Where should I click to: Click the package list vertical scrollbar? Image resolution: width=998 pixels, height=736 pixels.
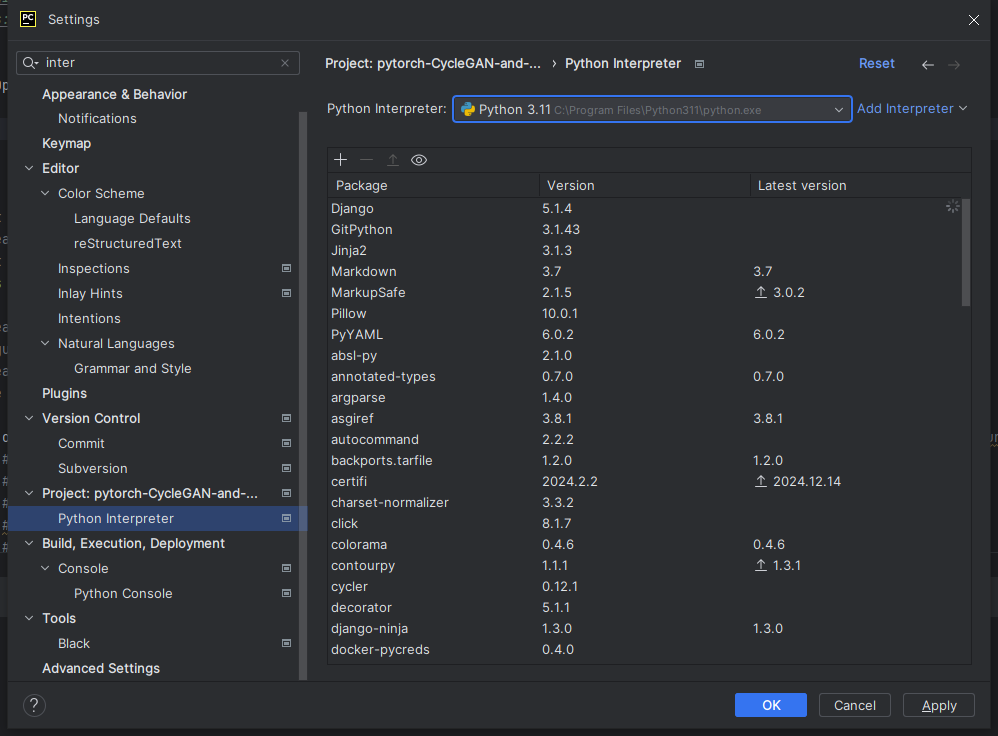tap(966, 253)
